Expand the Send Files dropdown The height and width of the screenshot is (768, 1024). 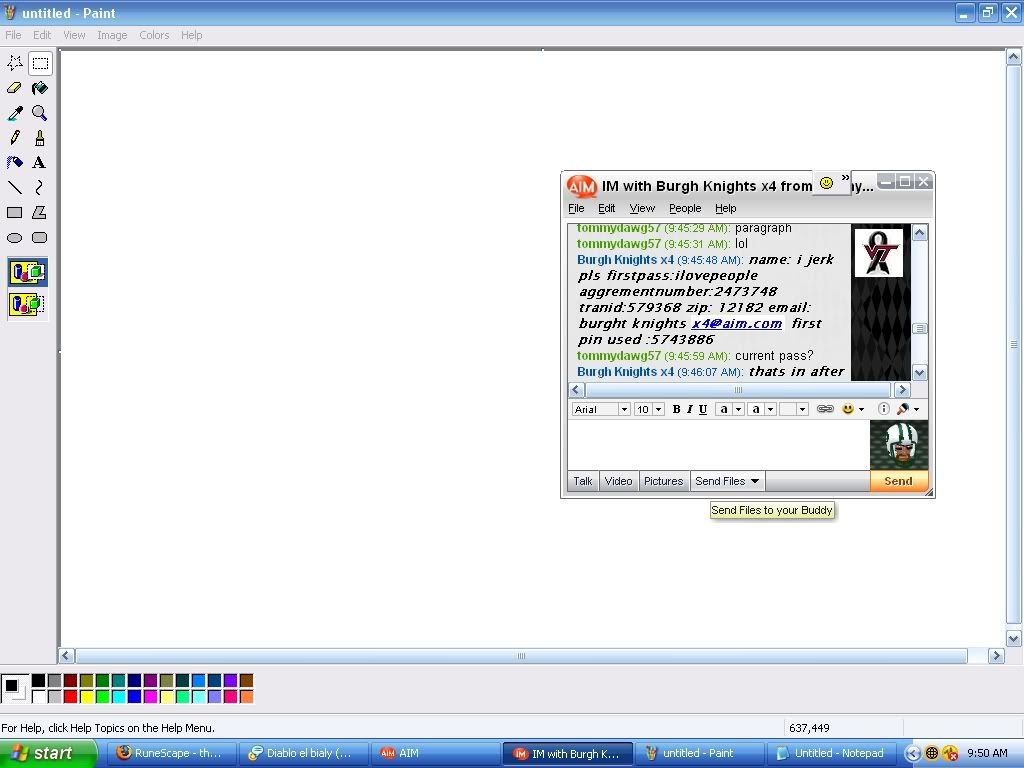click(x=755, y=481)
